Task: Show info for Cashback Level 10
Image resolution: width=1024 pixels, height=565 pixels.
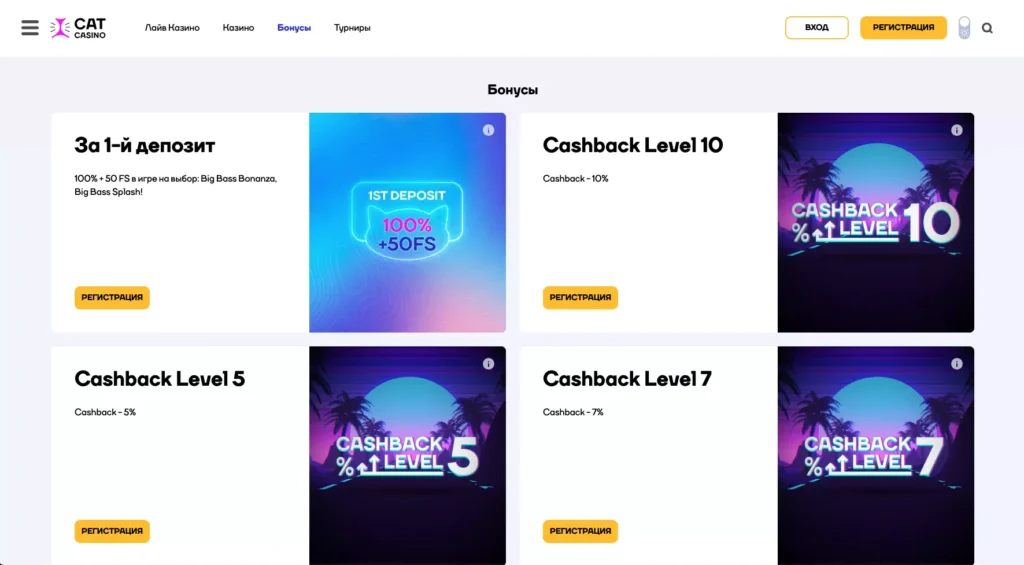Action: 957,130
